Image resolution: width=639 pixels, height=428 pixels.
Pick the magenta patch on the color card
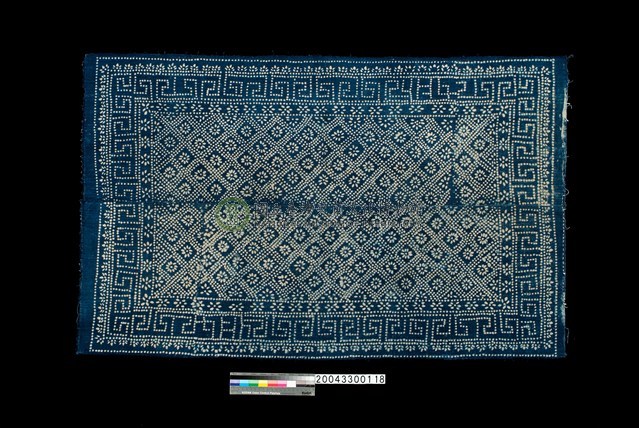tap(282, 383)
